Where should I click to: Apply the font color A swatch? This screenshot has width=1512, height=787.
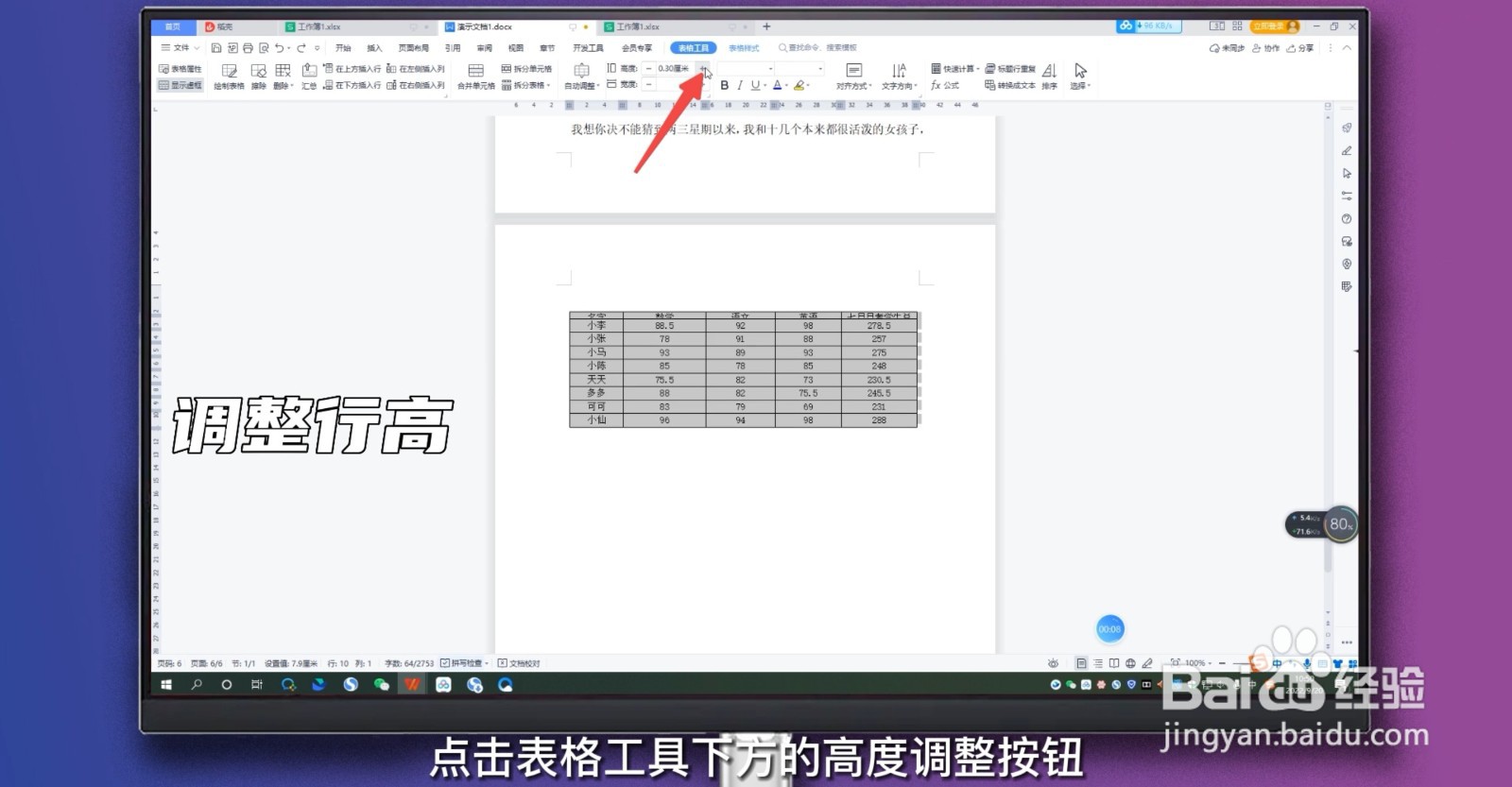click(x=777, y=85)
